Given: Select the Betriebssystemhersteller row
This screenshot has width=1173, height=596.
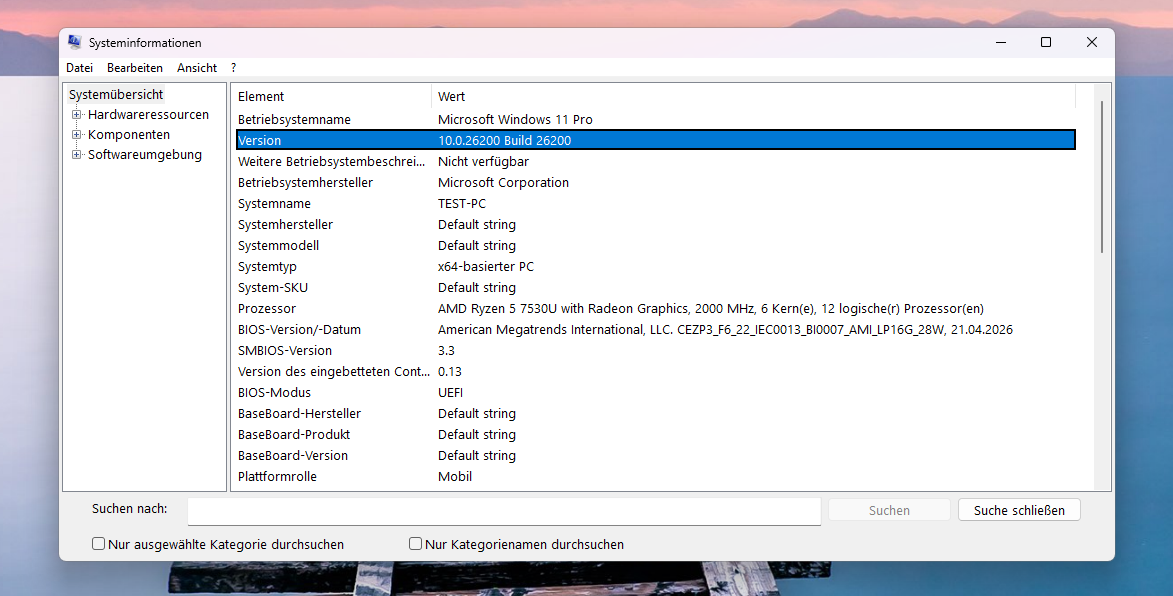Looking at the screenshot, I should coord(656,182).
